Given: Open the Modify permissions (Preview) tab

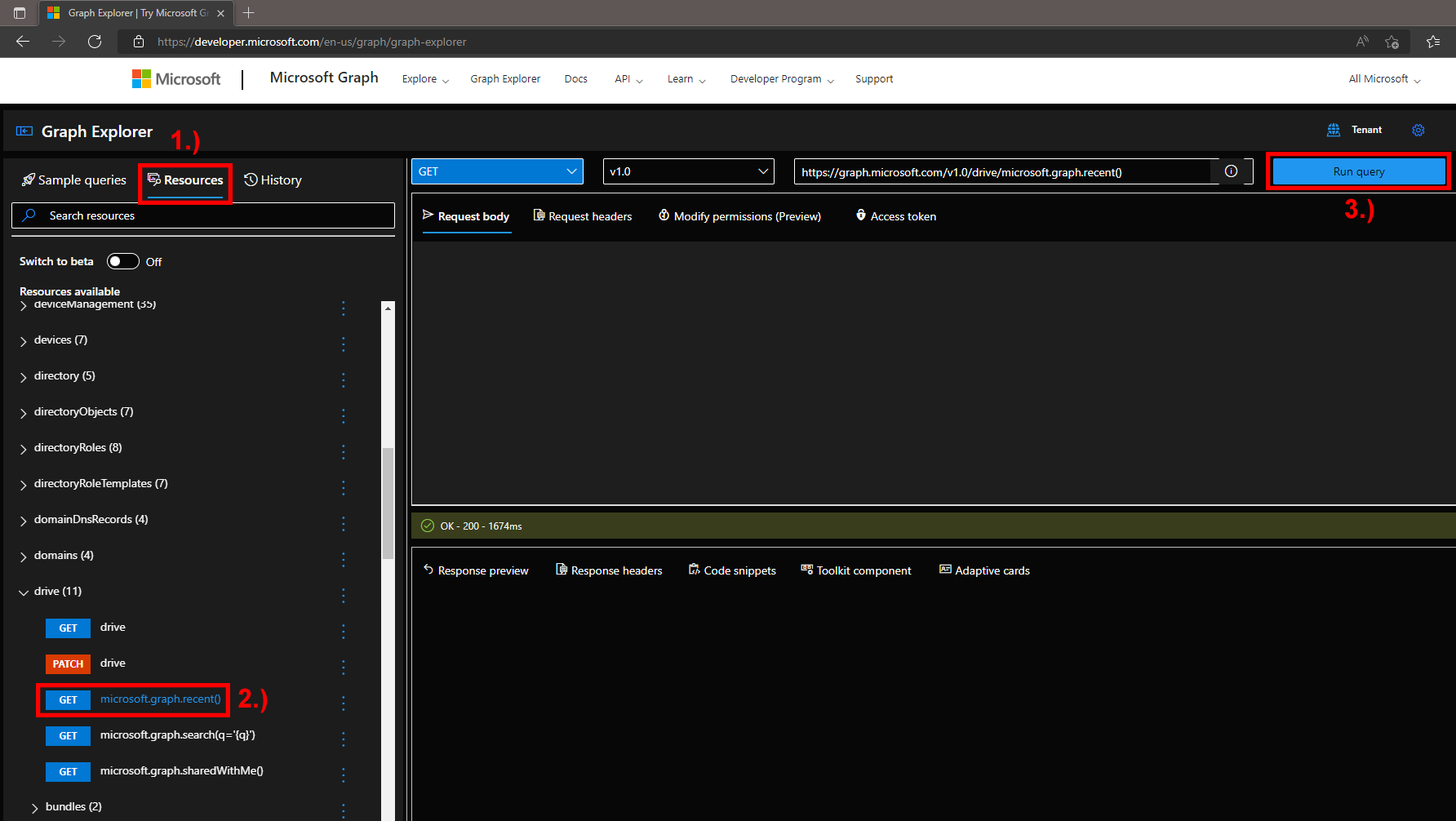Looking at the screenshot, I should [x=739, y=216].
